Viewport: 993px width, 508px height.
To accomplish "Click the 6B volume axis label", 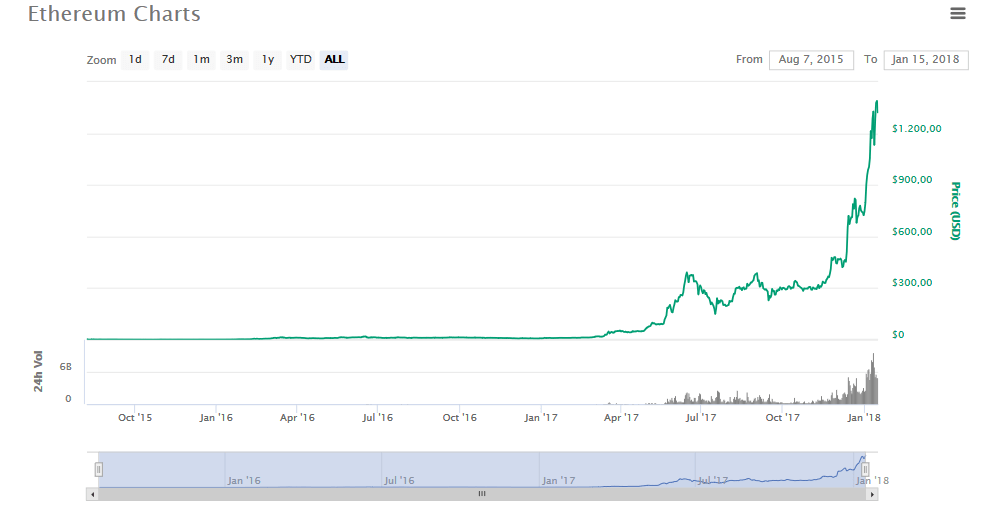I will tap(65, 367).
